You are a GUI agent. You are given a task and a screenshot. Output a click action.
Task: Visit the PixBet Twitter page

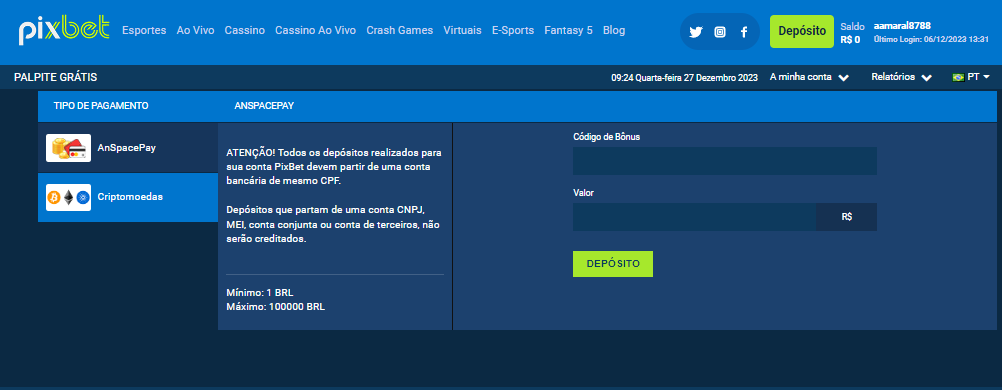[696, 32]
